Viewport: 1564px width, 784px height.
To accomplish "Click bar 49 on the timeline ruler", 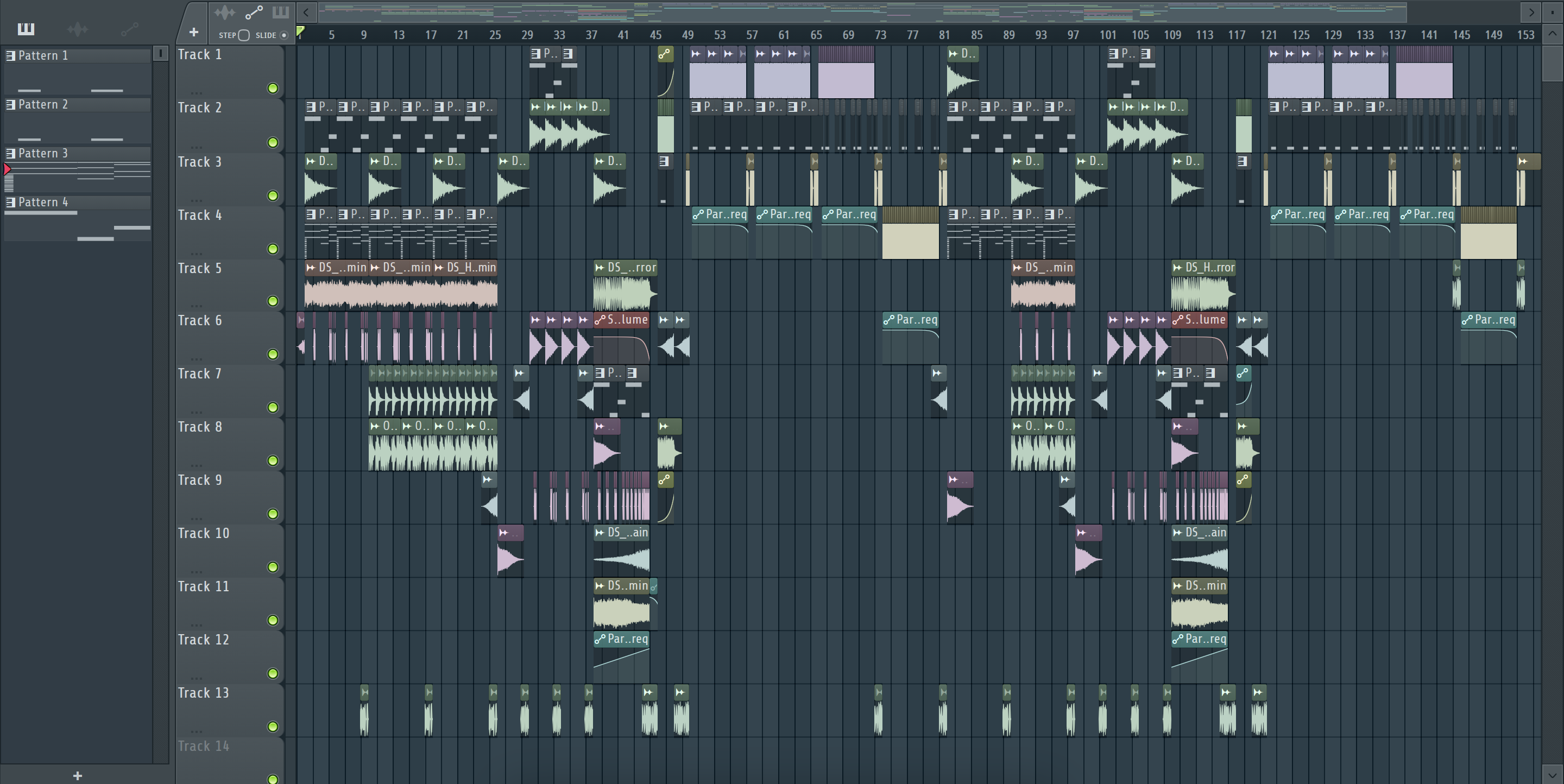I will click(x=688, y=35).
